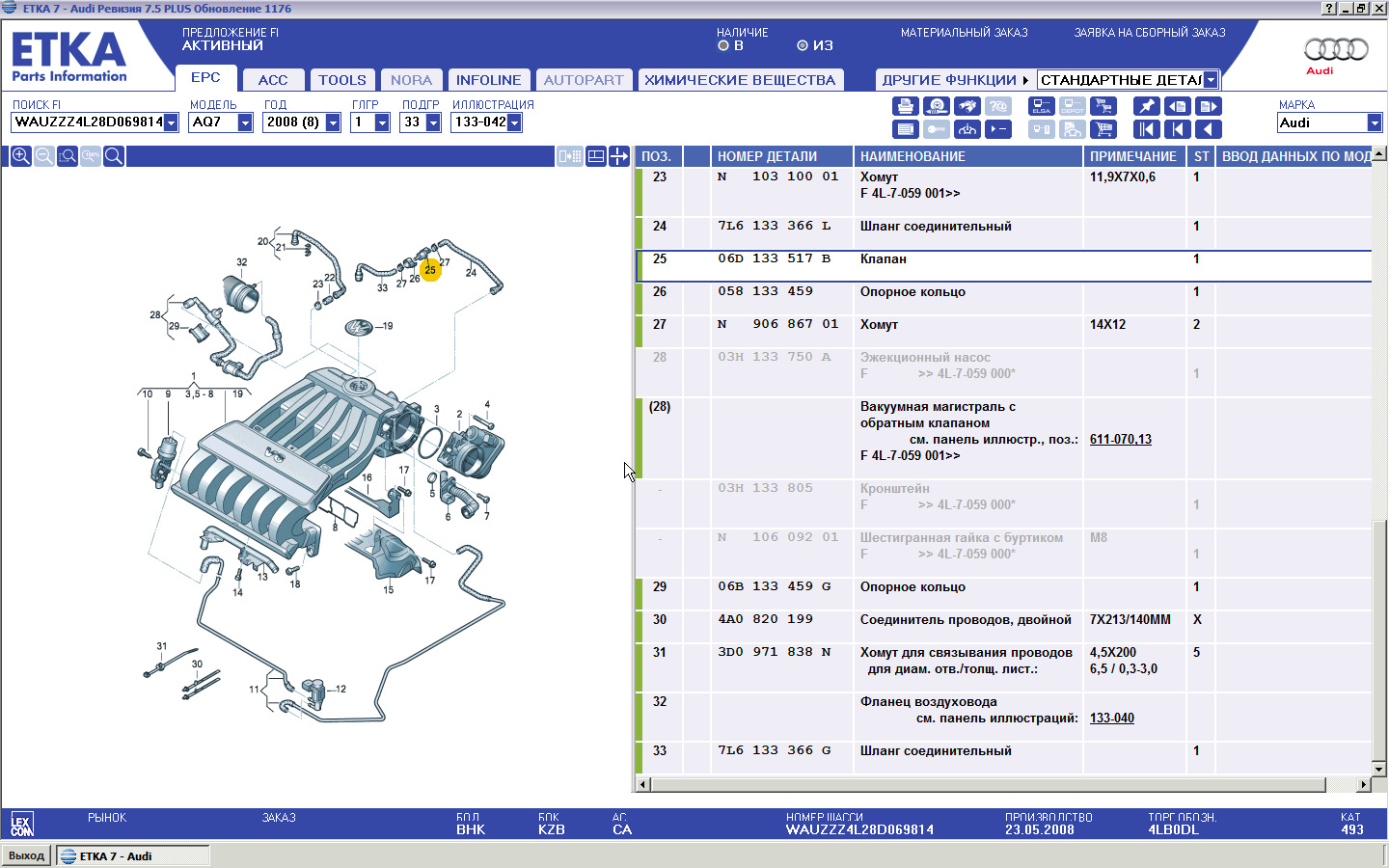The height and width of the screenshot is (868, 1389).
Task: Open the main group dropdown
Action: pyautogui.click(x=382, y=122)
